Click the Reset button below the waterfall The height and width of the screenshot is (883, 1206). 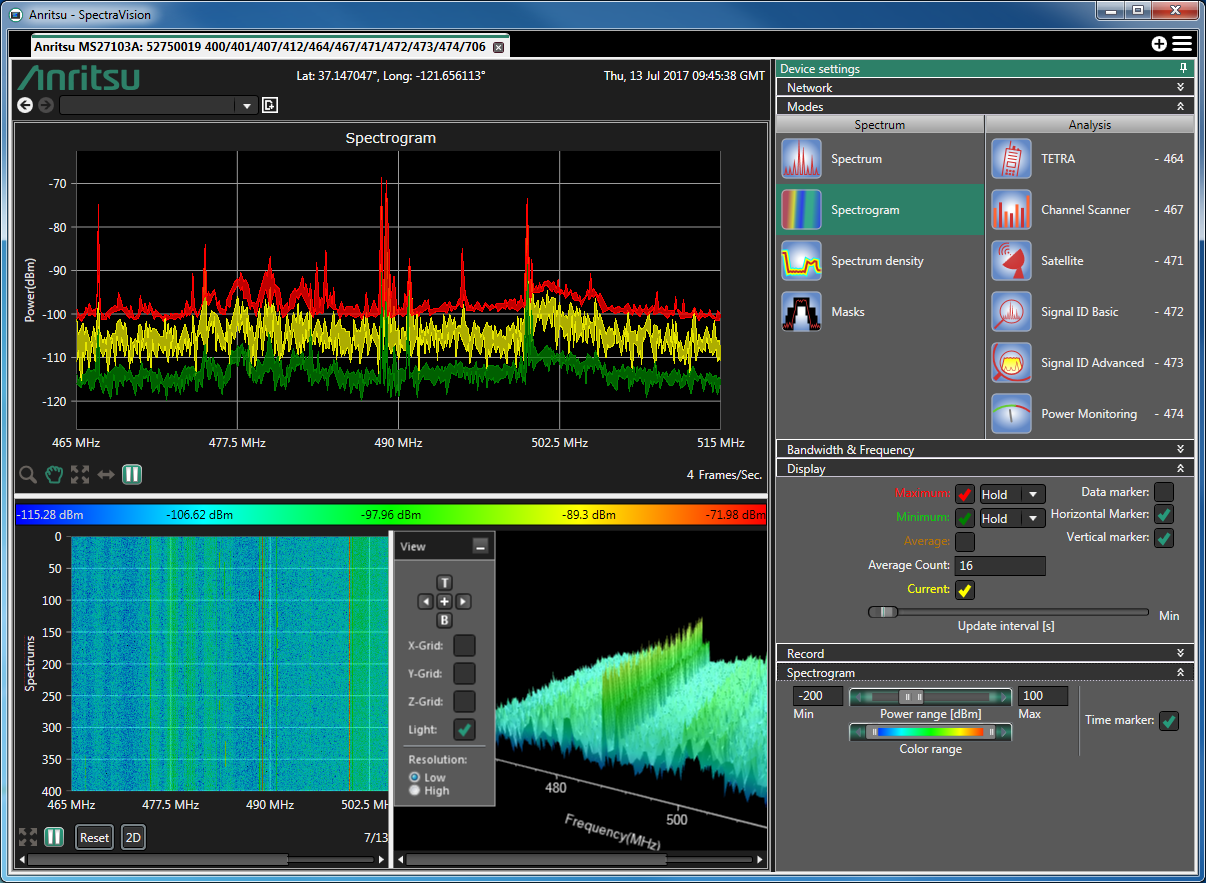point(95,837)
